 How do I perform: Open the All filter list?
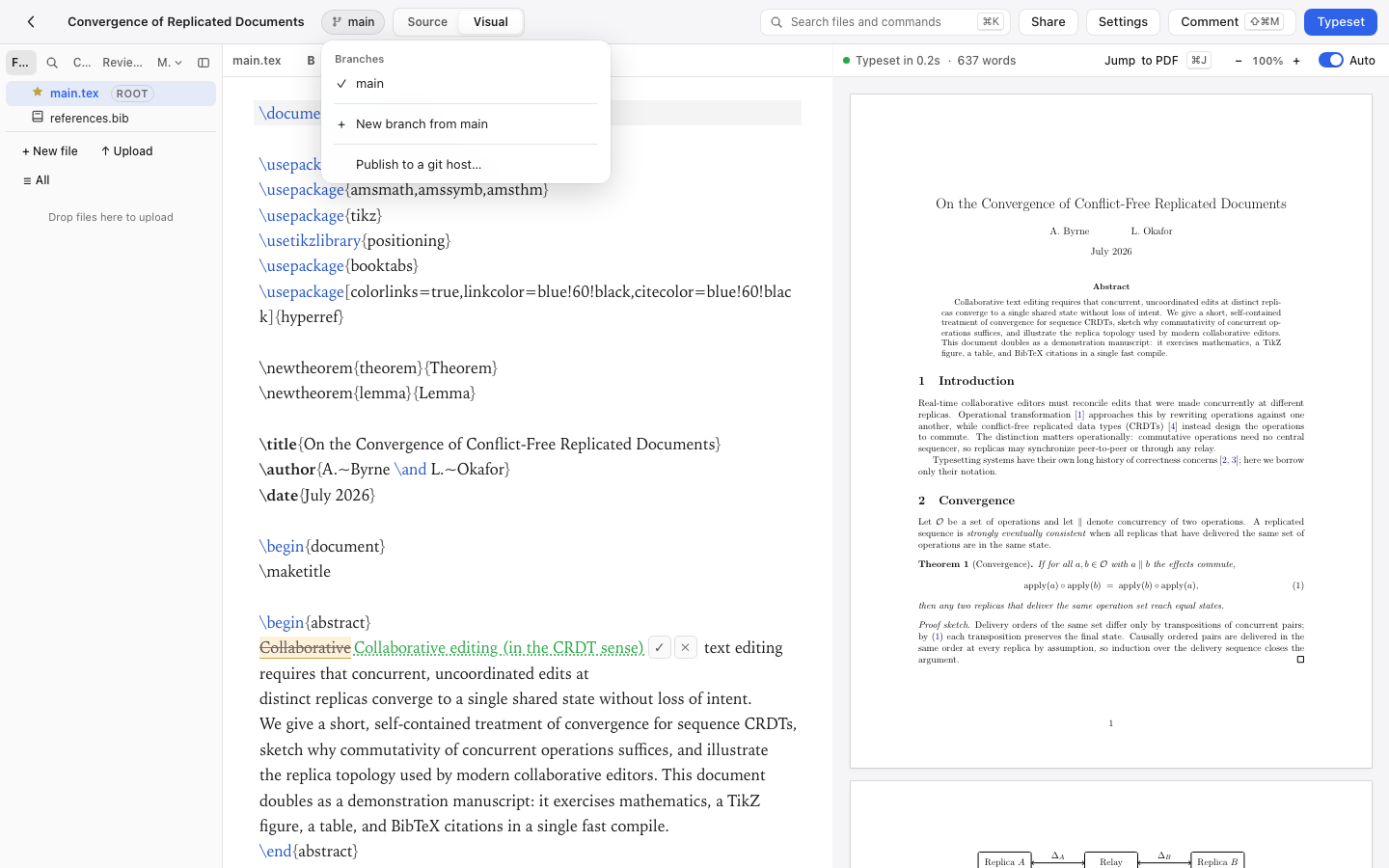click(x=37, y=180)
